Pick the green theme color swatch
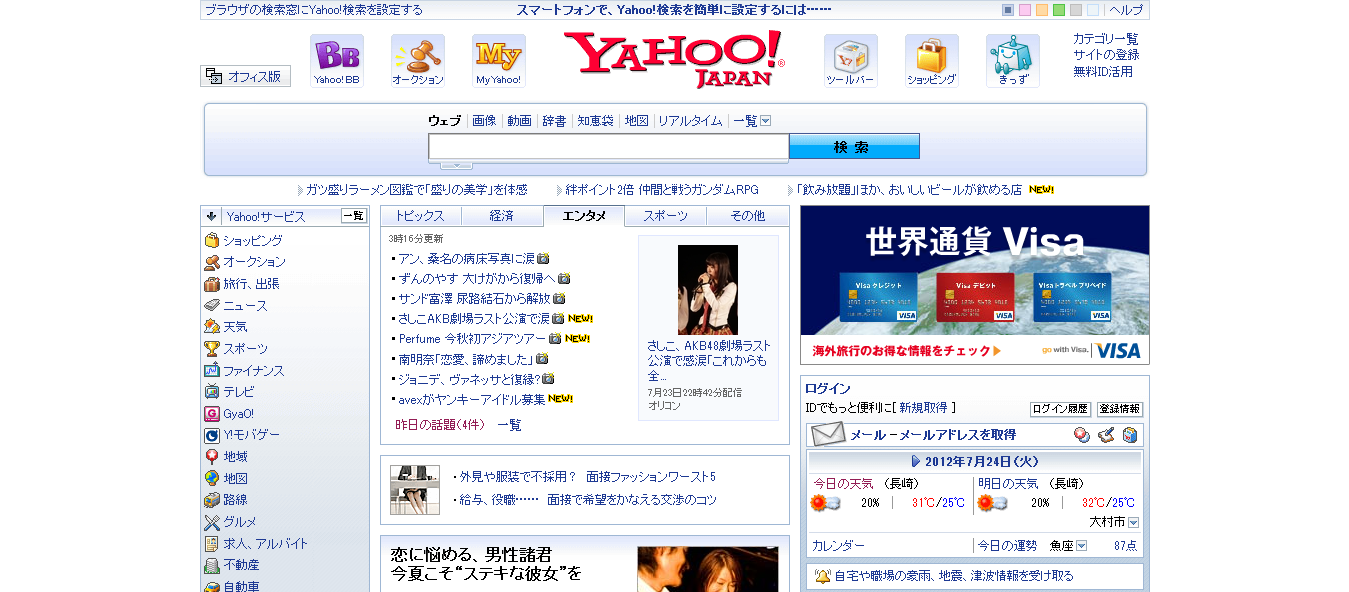This screenshot has width=1349, height=592. (x=1059, y=10)
